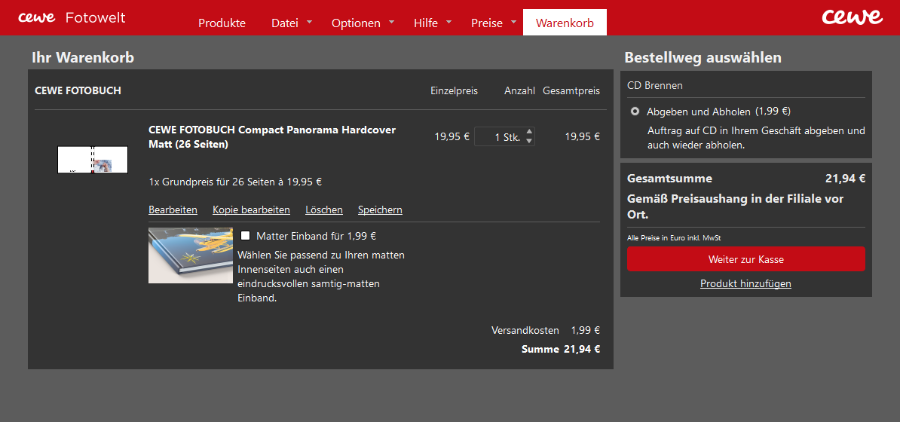The image size is (900, 422).
Task: Click the matte cover sample image
Action: [x=190, y=254]
